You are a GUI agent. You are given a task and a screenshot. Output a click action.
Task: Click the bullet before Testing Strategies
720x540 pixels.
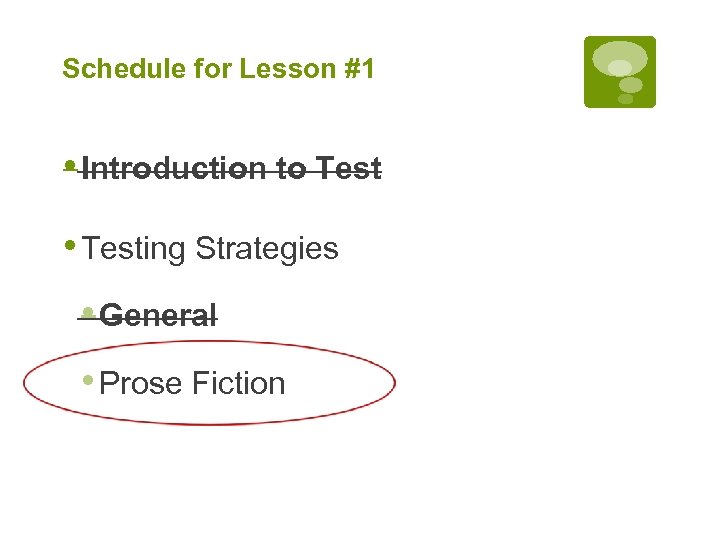pos(68,246)
